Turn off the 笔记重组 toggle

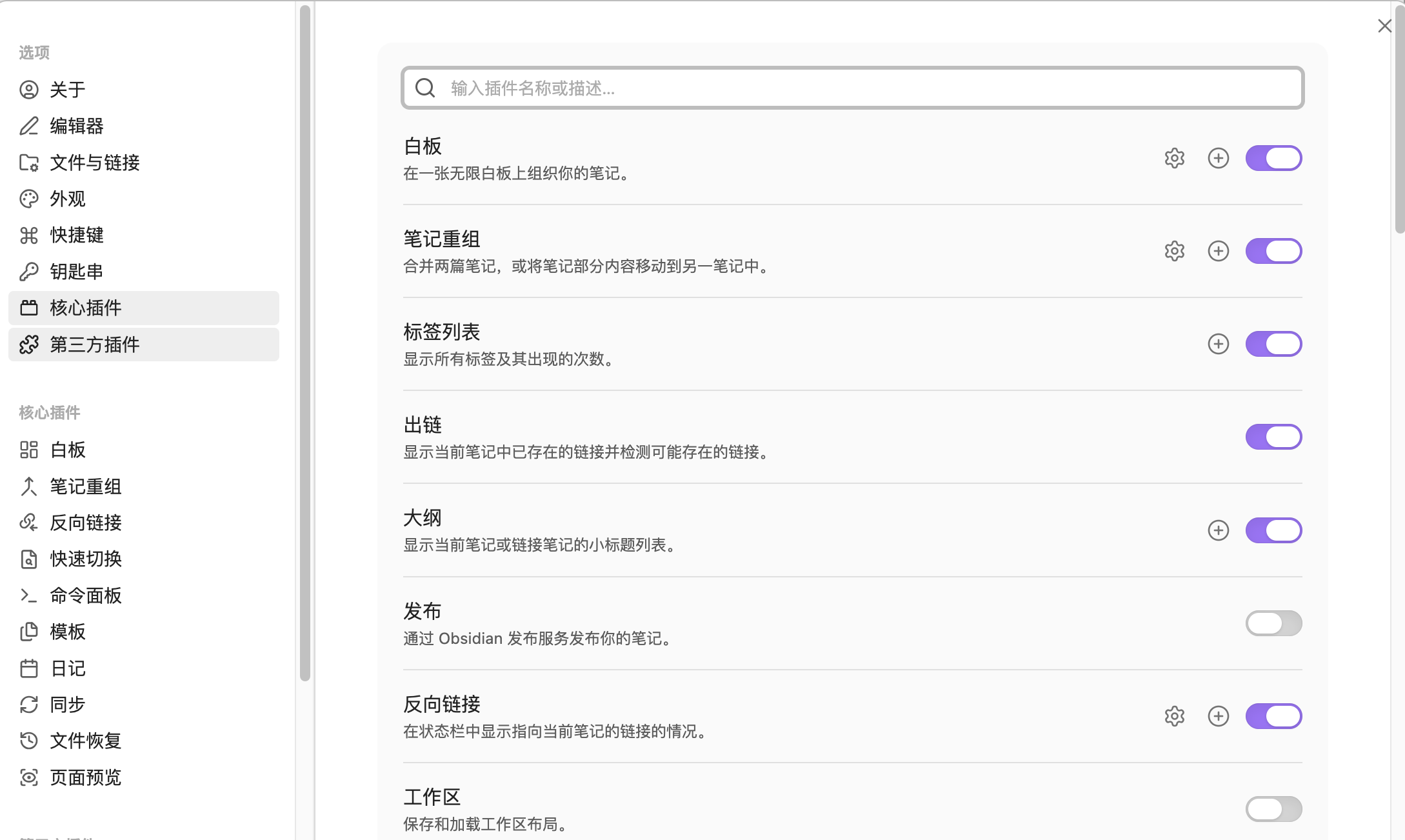coord(1273,251)
